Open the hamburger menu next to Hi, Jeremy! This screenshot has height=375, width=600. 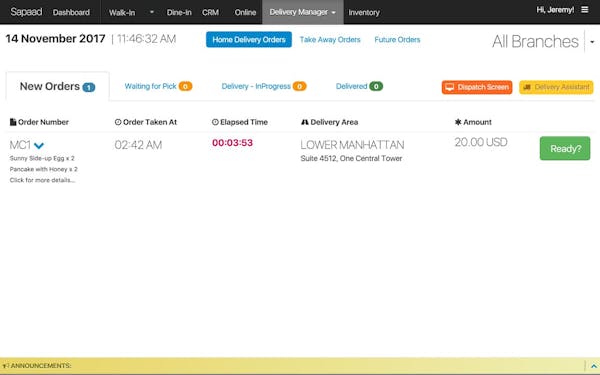click(584, 10)
